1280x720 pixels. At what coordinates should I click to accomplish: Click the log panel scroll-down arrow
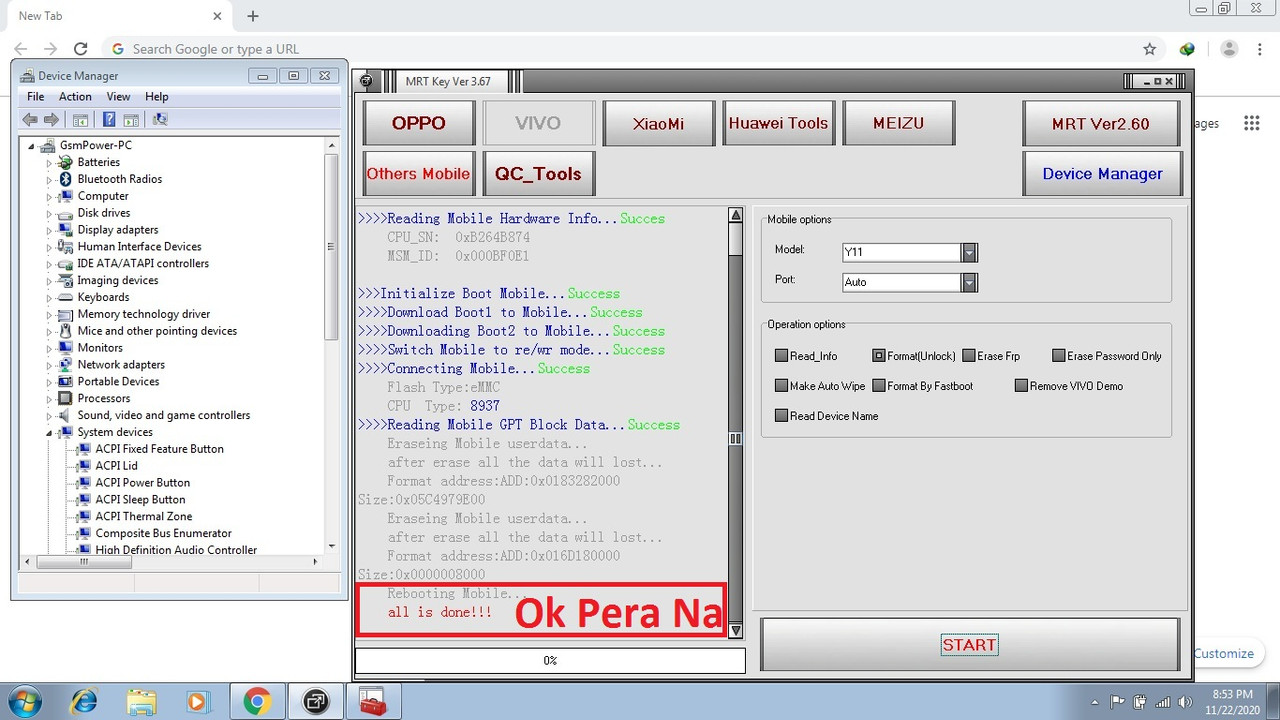coord(736,631)
